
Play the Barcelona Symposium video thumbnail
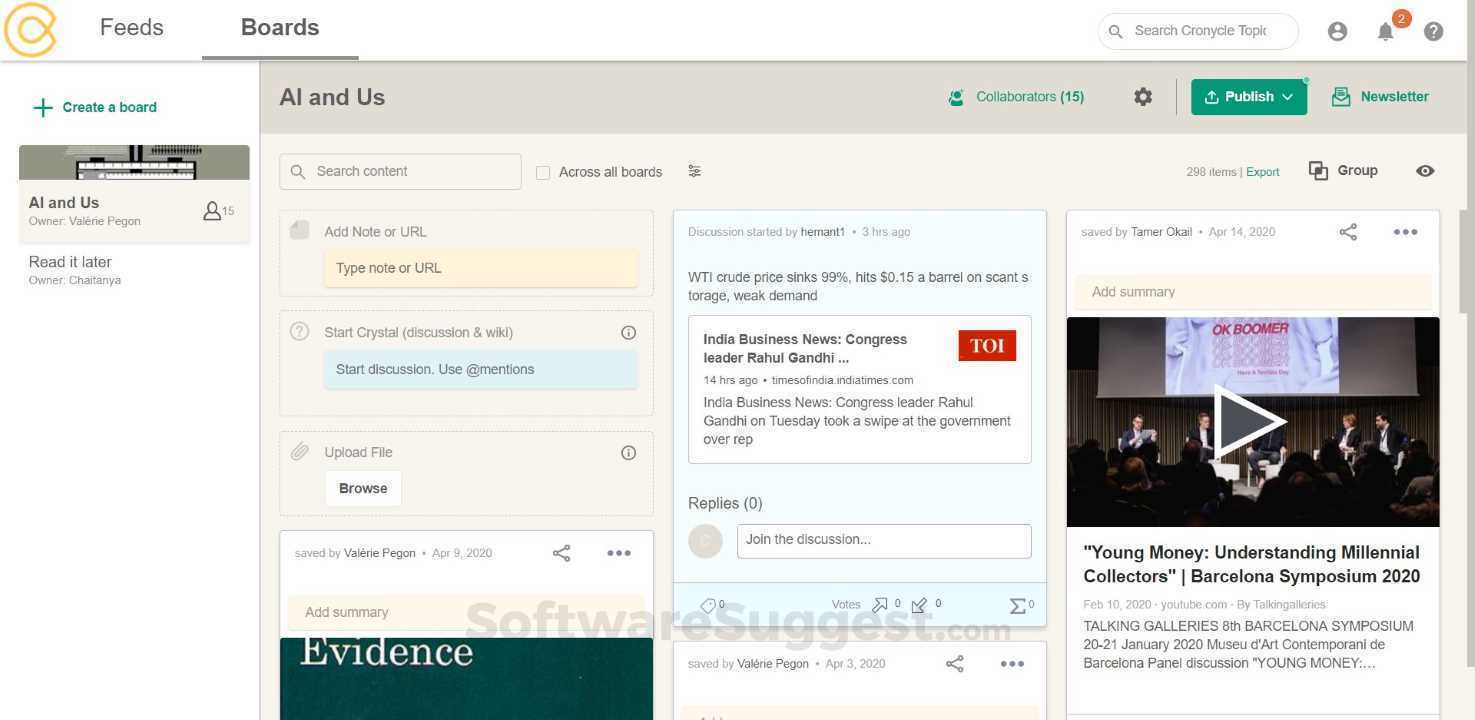click(x=1252, y=421)
